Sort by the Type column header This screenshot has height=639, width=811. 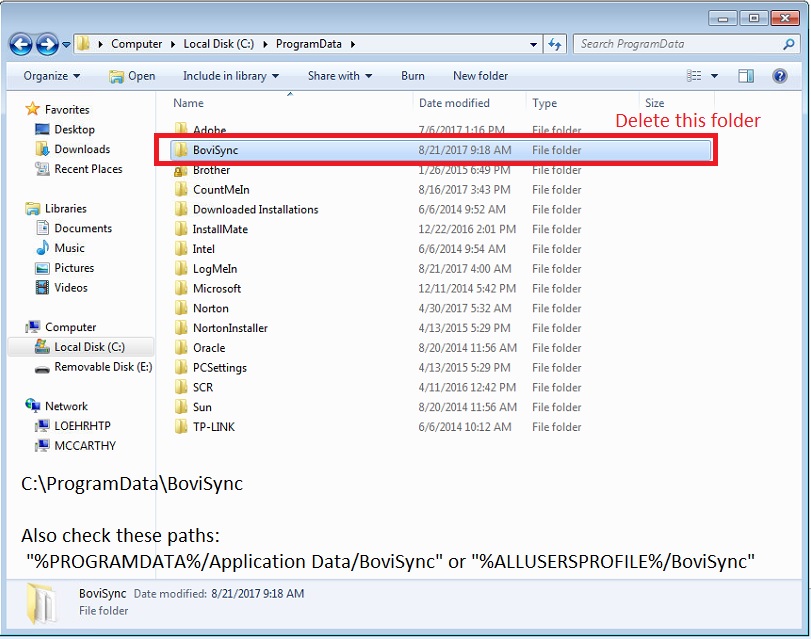[545, 103]
